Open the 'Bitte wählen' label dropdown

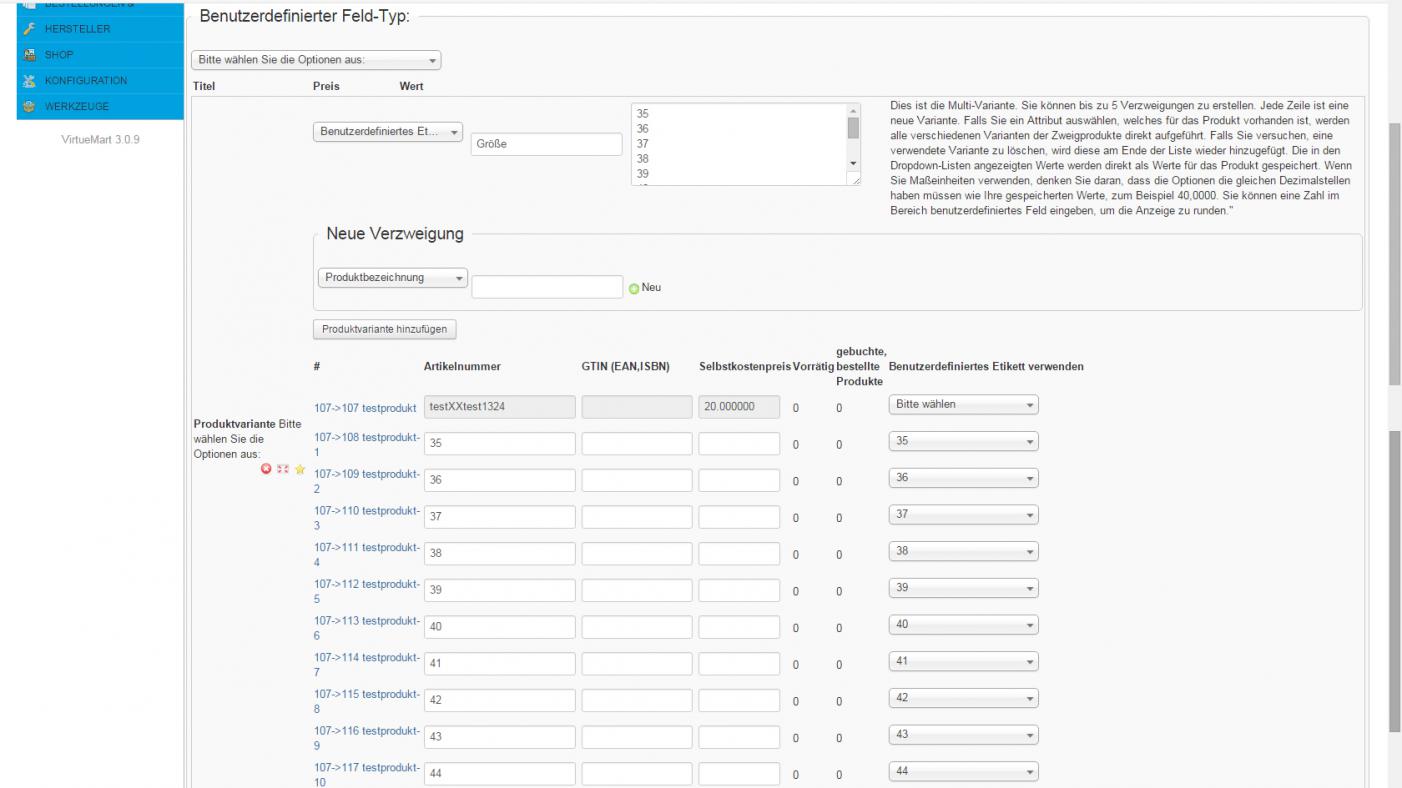coord(963,405)
